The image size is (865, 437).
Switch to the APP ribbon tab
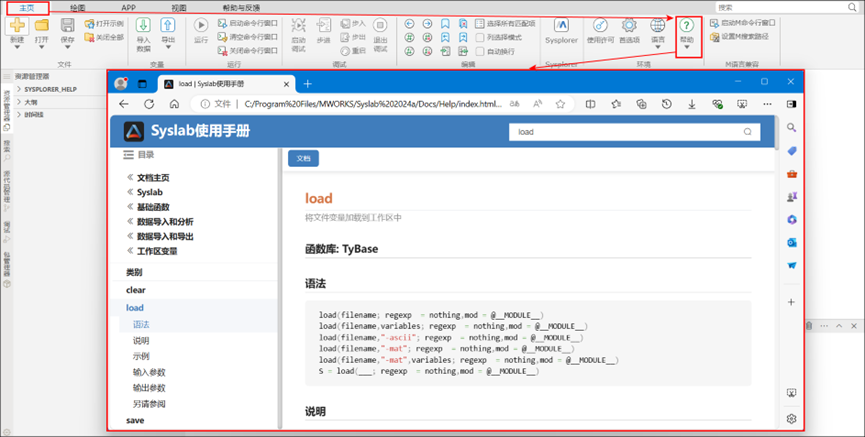(128, 8)
